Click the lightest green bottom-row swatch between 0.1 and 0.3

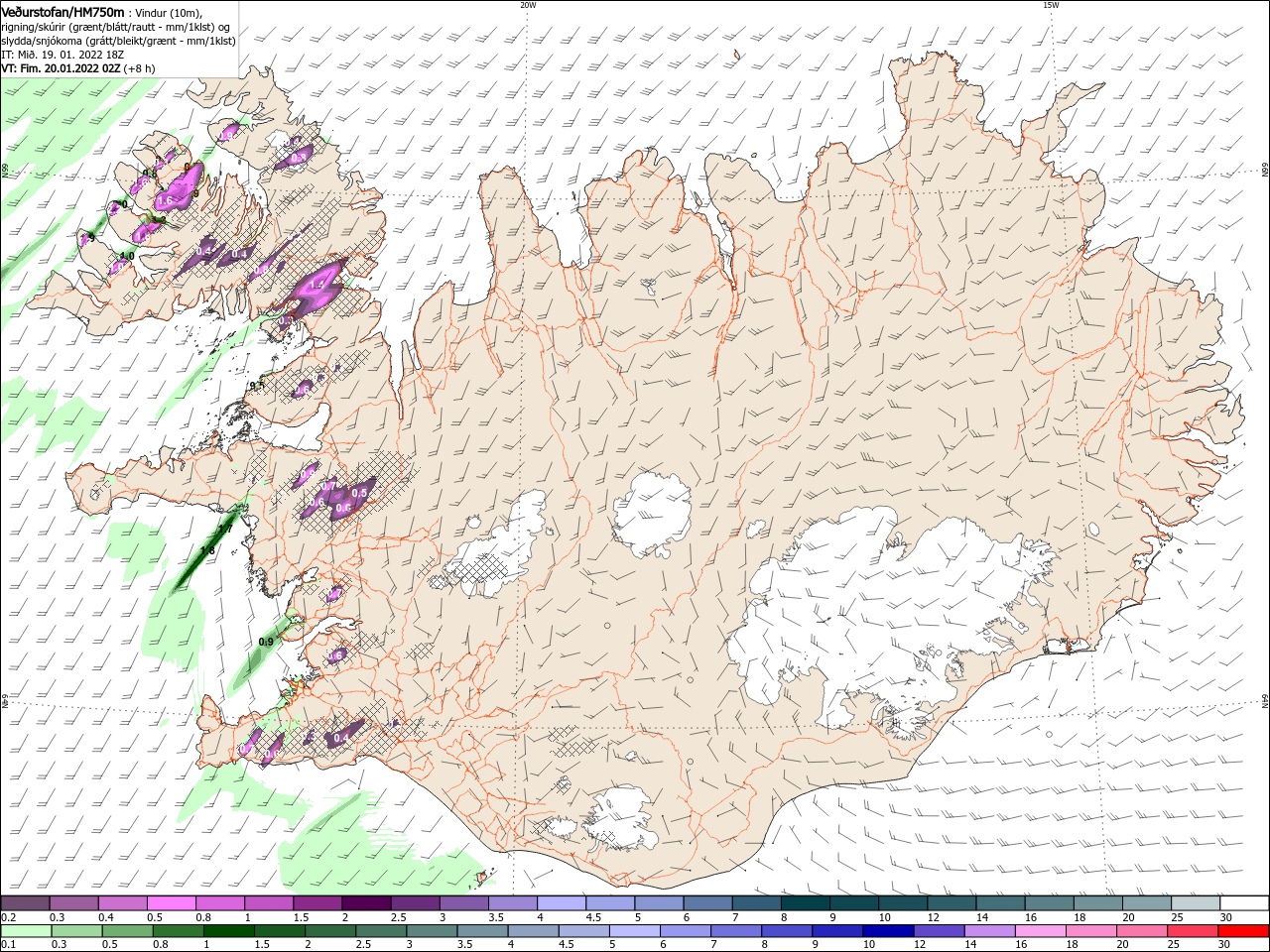25,931
